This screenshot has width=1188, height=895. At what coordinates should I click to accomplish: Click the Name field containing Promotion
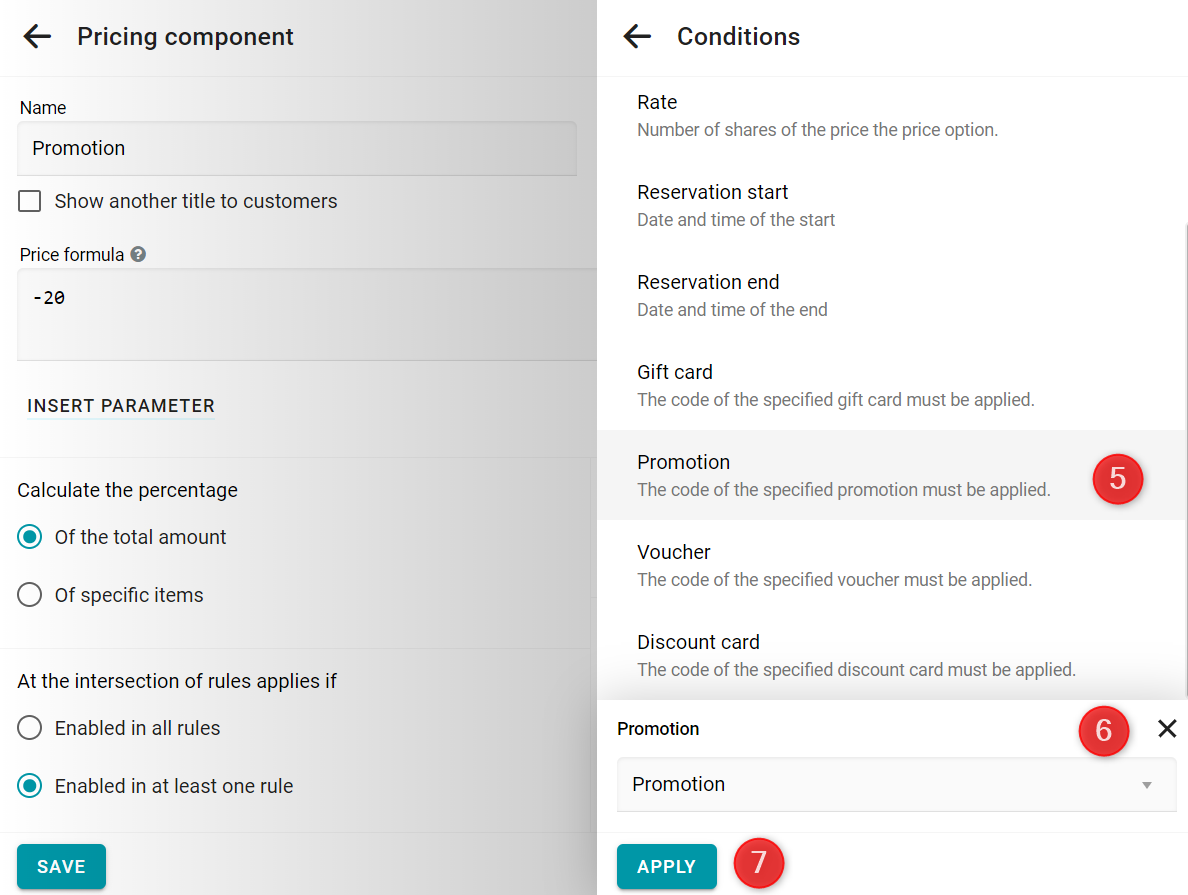point(297,149)
